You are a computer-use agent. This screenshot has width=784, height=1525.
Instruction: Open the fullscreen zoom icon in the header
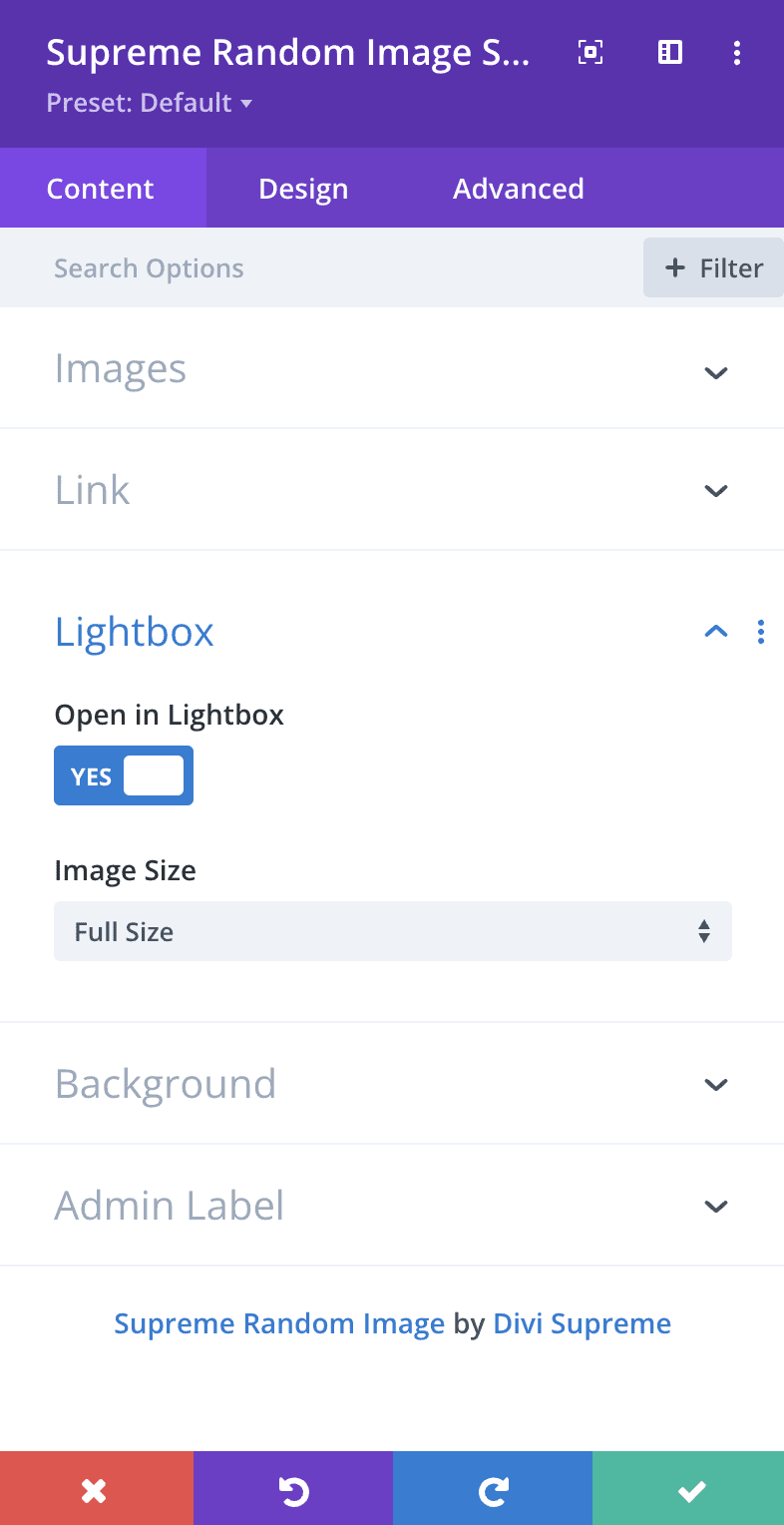(x=590, y=53)
